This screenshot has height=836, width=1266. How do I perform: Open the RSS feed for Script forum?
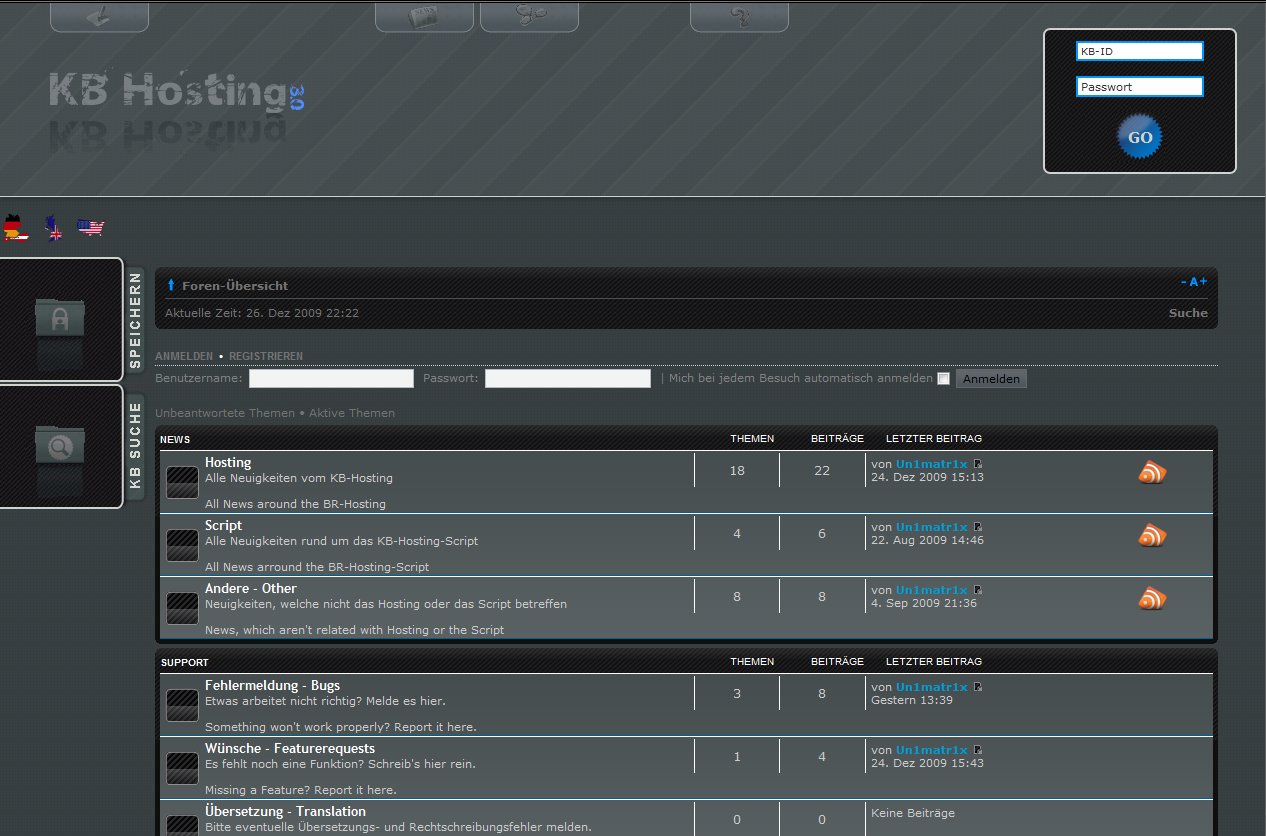(x=1152, y=536)
